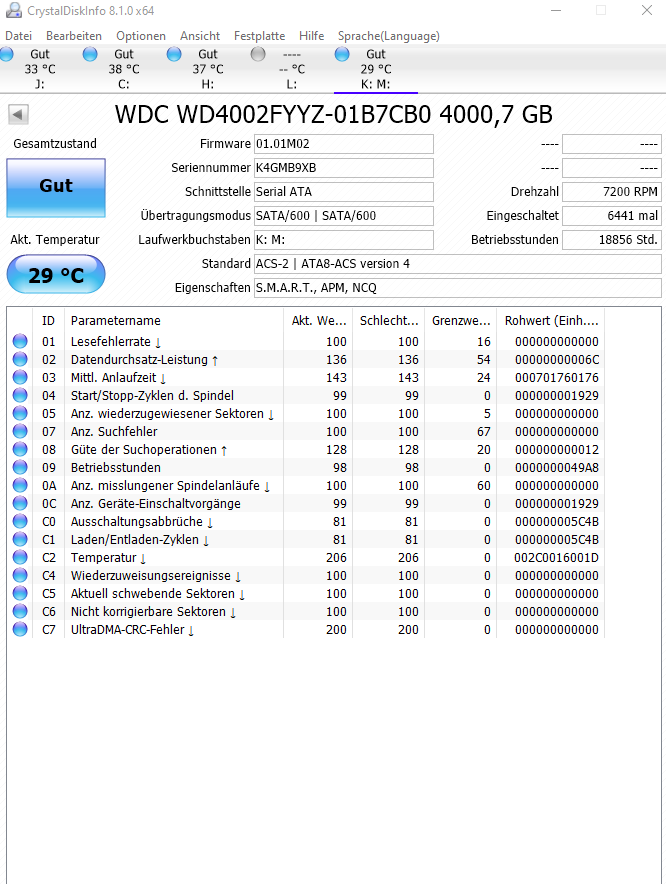Screen dimensions: 666x884
Task: Click status orb of Anz. Suchfehler row
Action: (20, 431)
